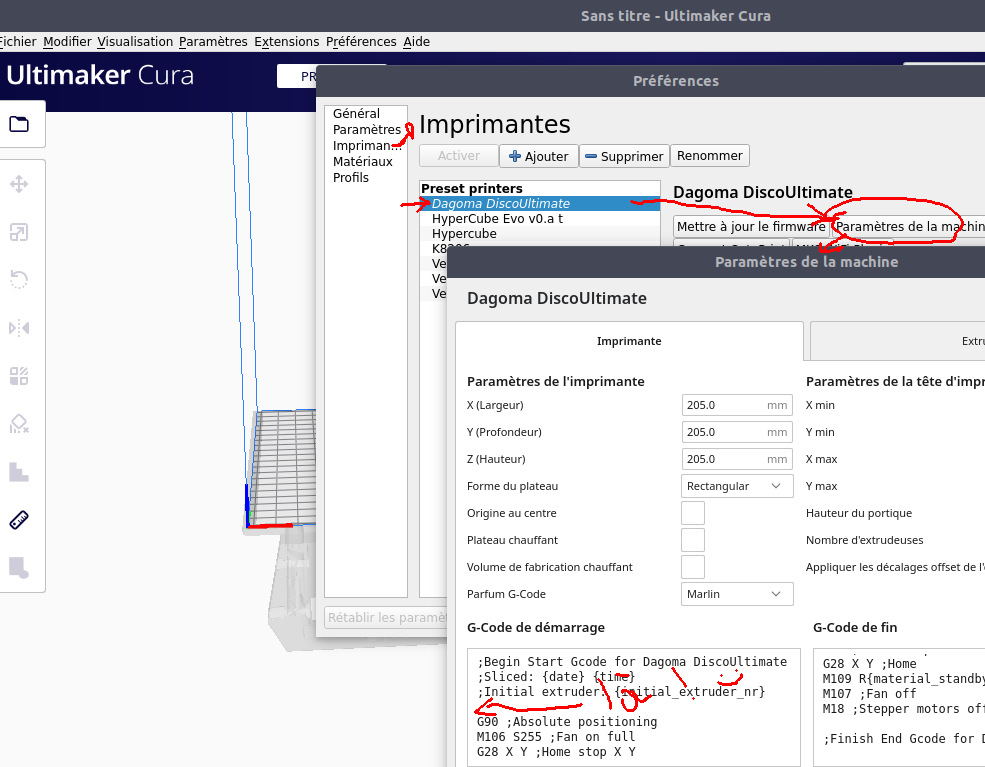Click the G-Code de démarrage label
Screen dimensions: 985x767
[536, 628]
